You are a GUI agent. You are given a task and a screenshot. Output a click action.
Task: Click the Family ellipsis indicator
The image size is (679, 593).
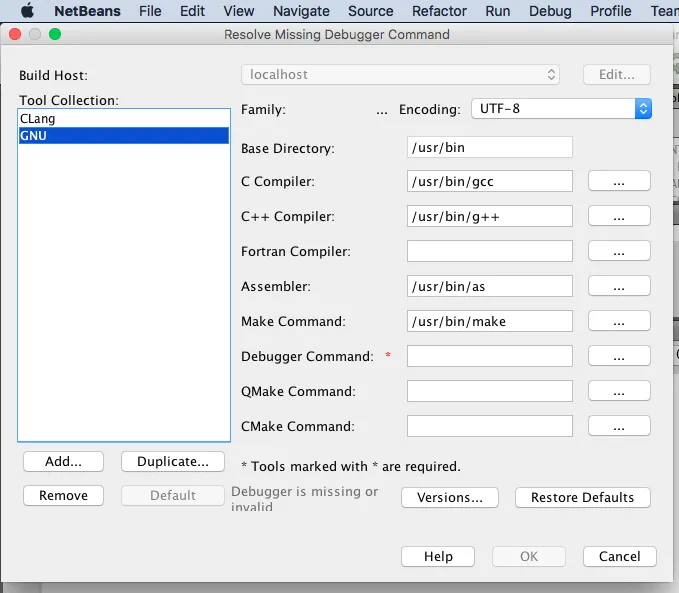coord(382,110)
